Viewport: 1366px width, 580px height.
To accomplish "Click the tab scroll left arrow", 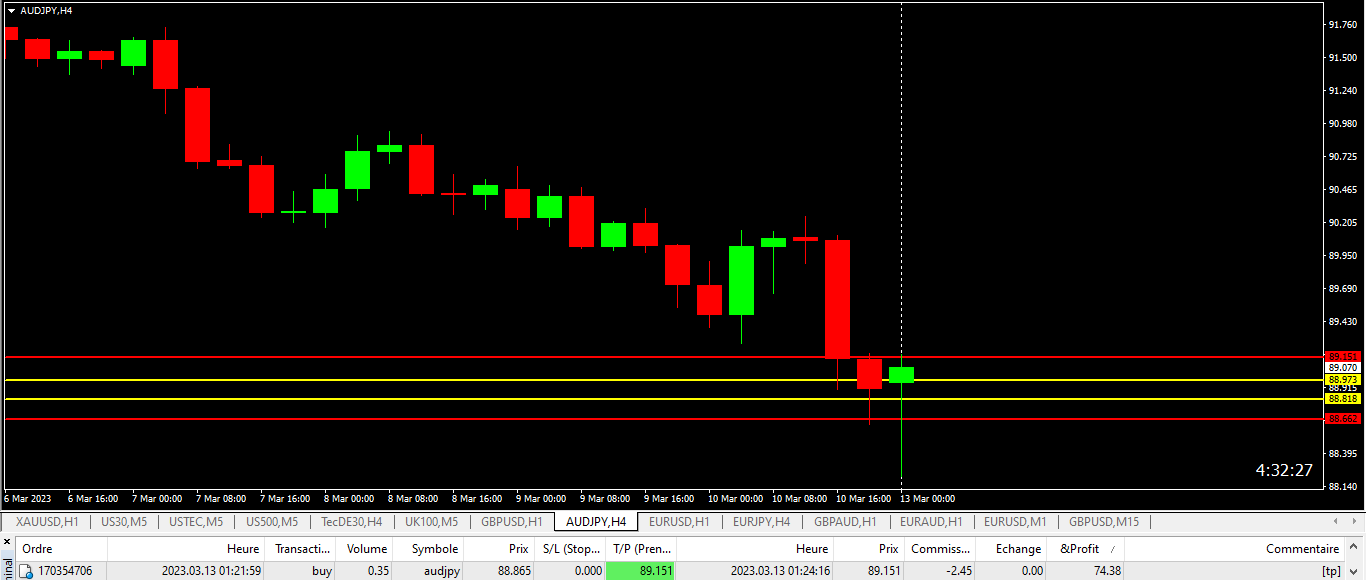I will coord(1334,522).
